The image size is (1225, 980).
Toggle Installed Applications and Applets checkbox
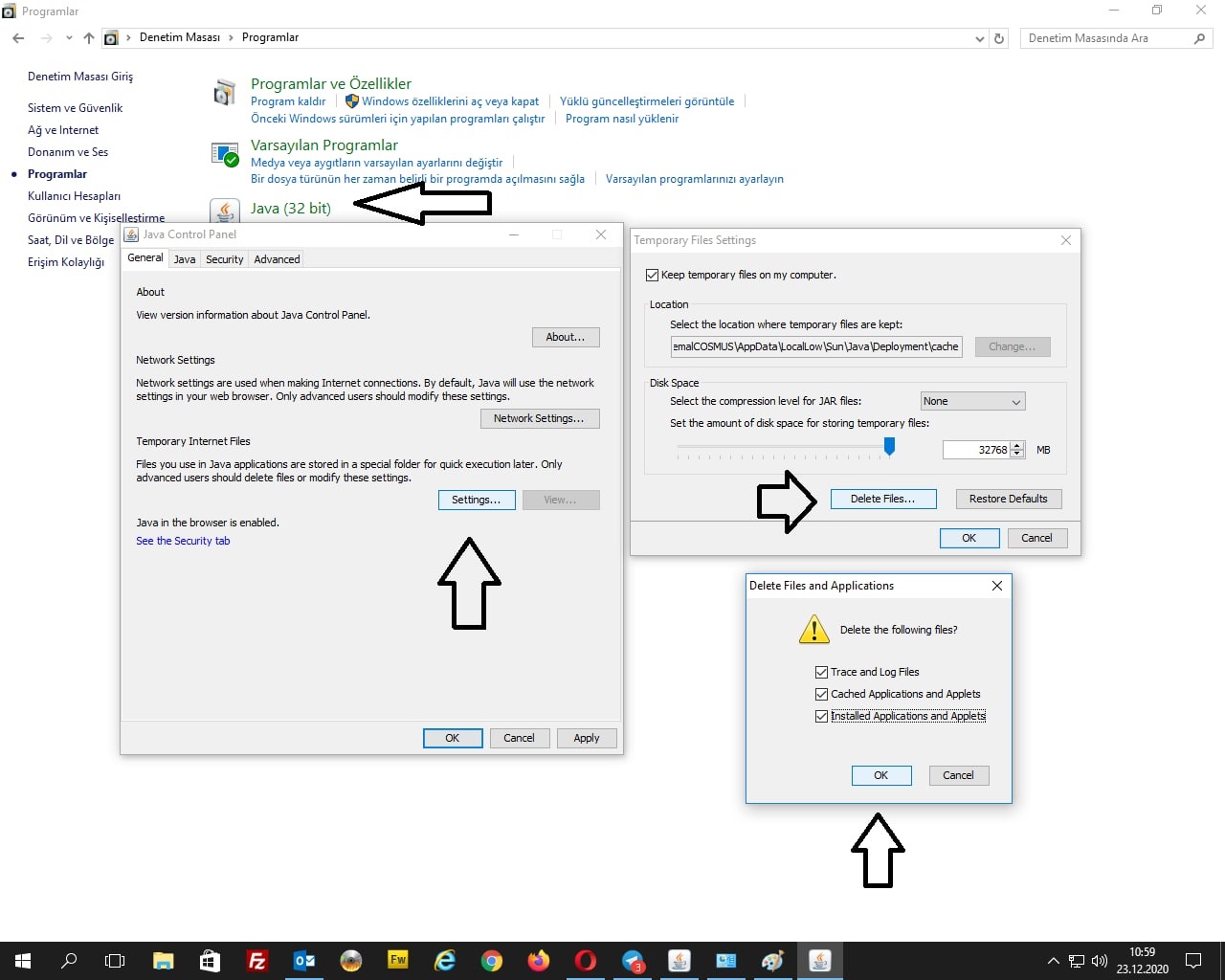coord(821,716)
